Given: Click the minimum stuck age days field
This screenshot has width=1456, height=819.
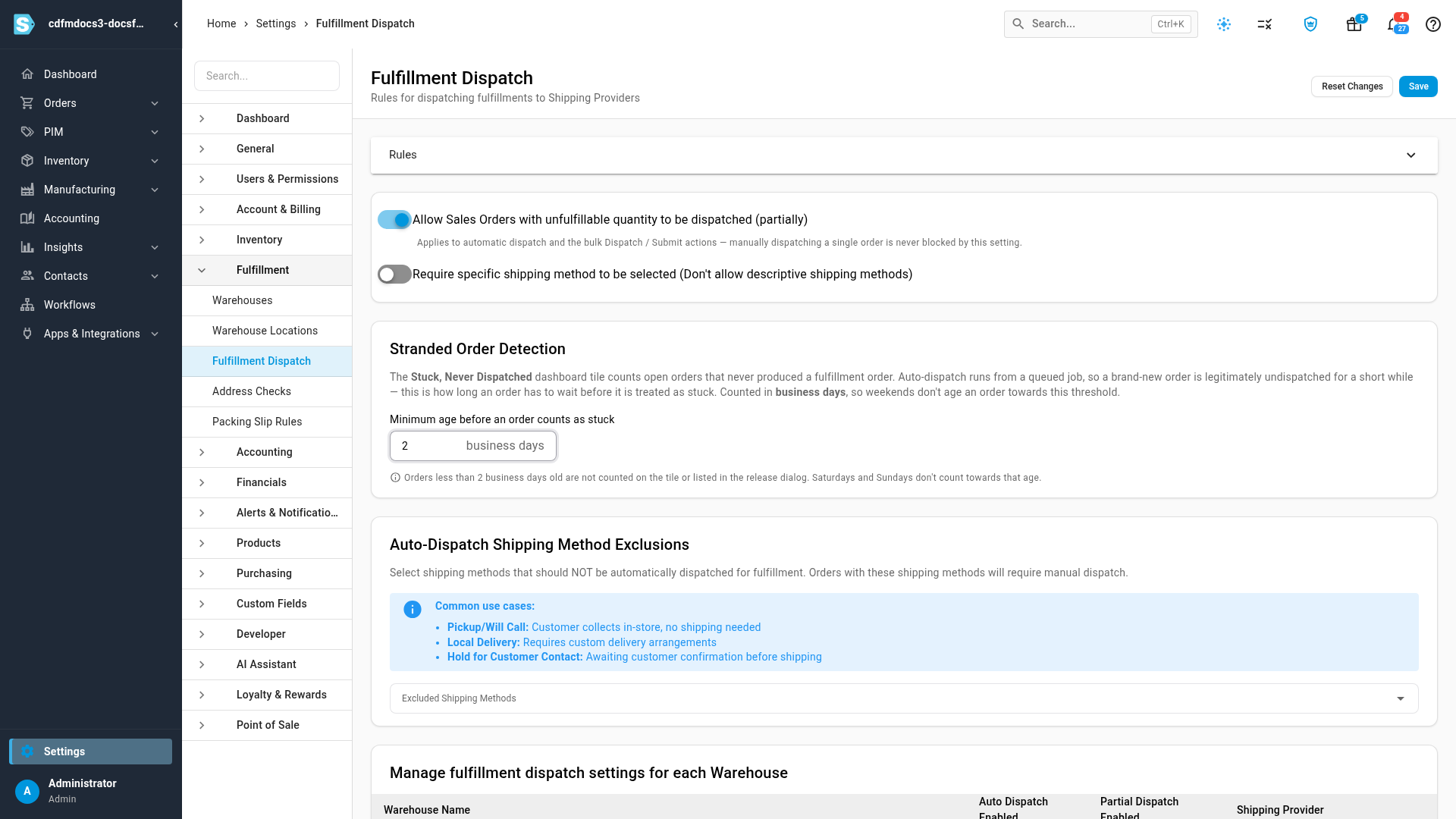Looking at the screenshot, I should tap(473, 446).
